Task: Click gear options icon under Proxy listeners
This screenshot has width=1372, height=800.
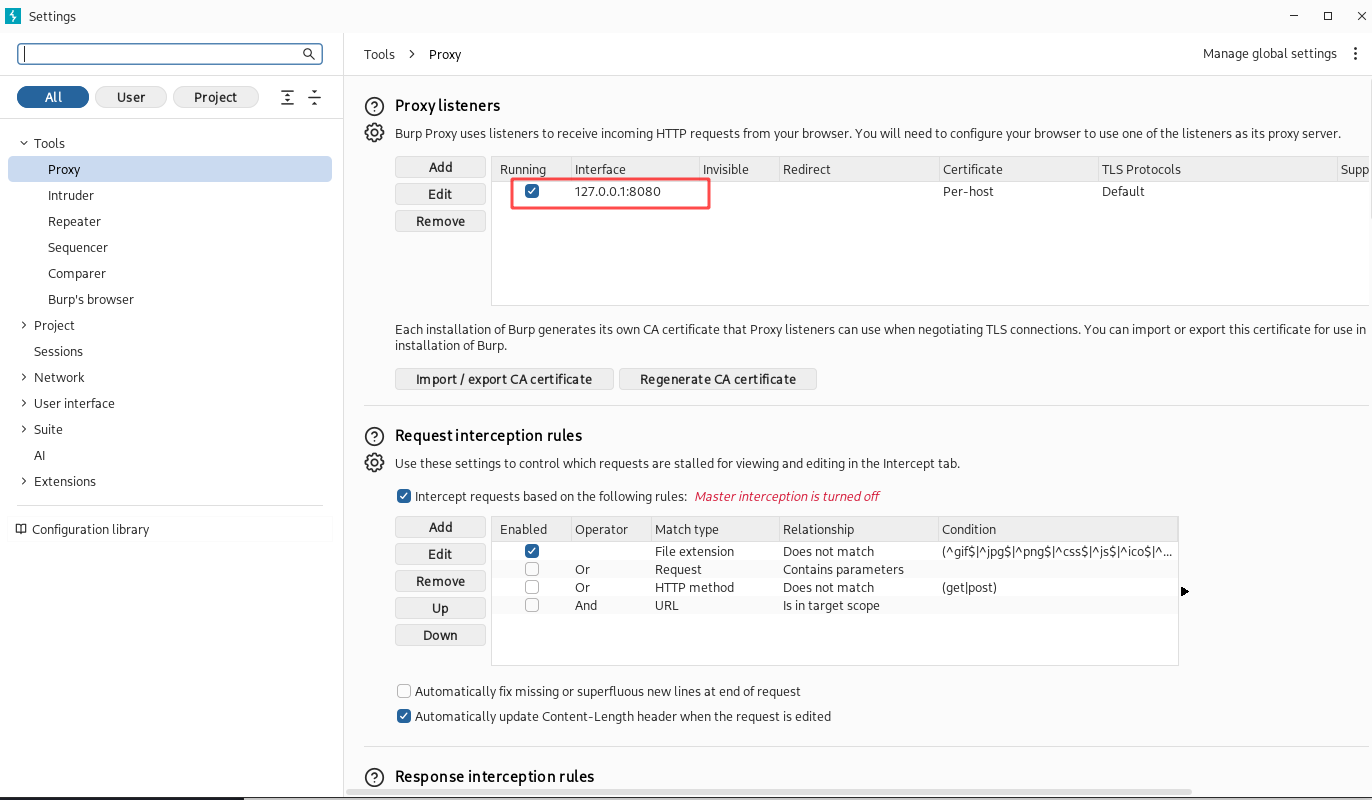Action: 374,133
